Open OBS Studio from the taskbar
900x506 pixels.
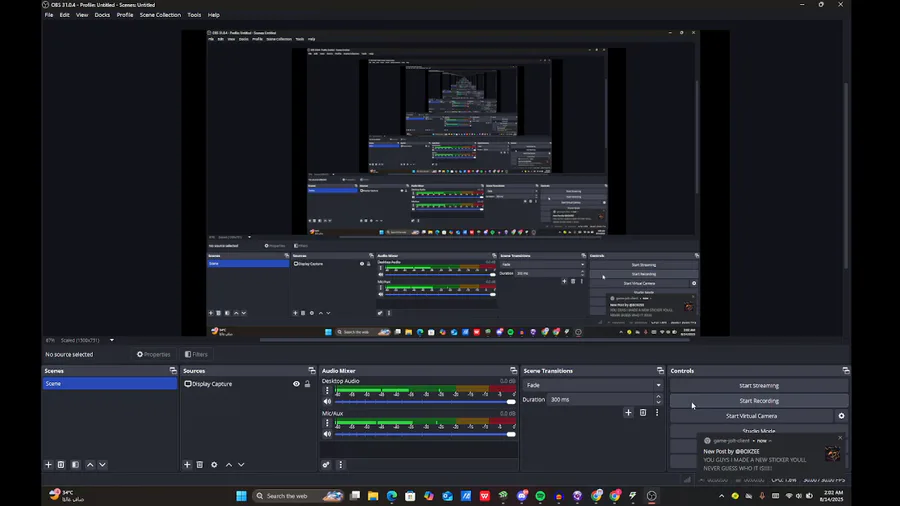click(x=651, y=496)
